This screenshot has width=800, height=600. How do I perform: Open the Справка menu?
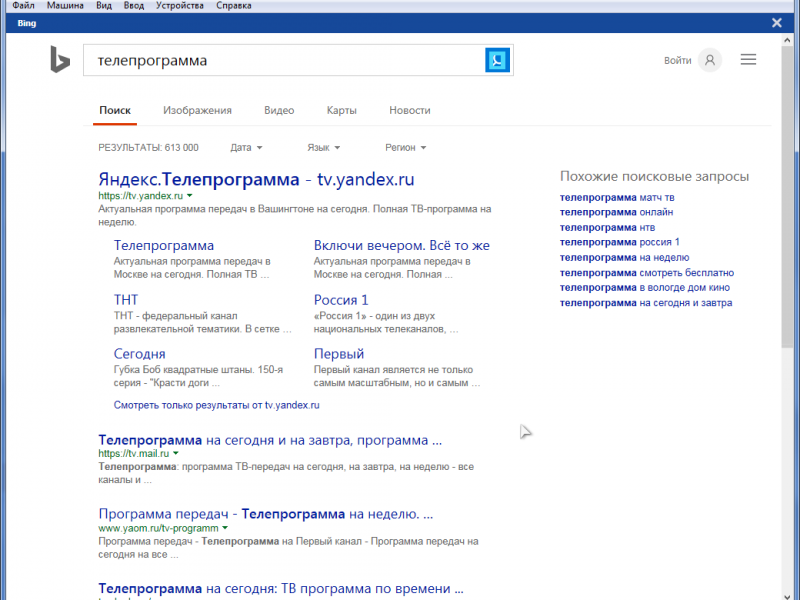[x=234, y=6]
